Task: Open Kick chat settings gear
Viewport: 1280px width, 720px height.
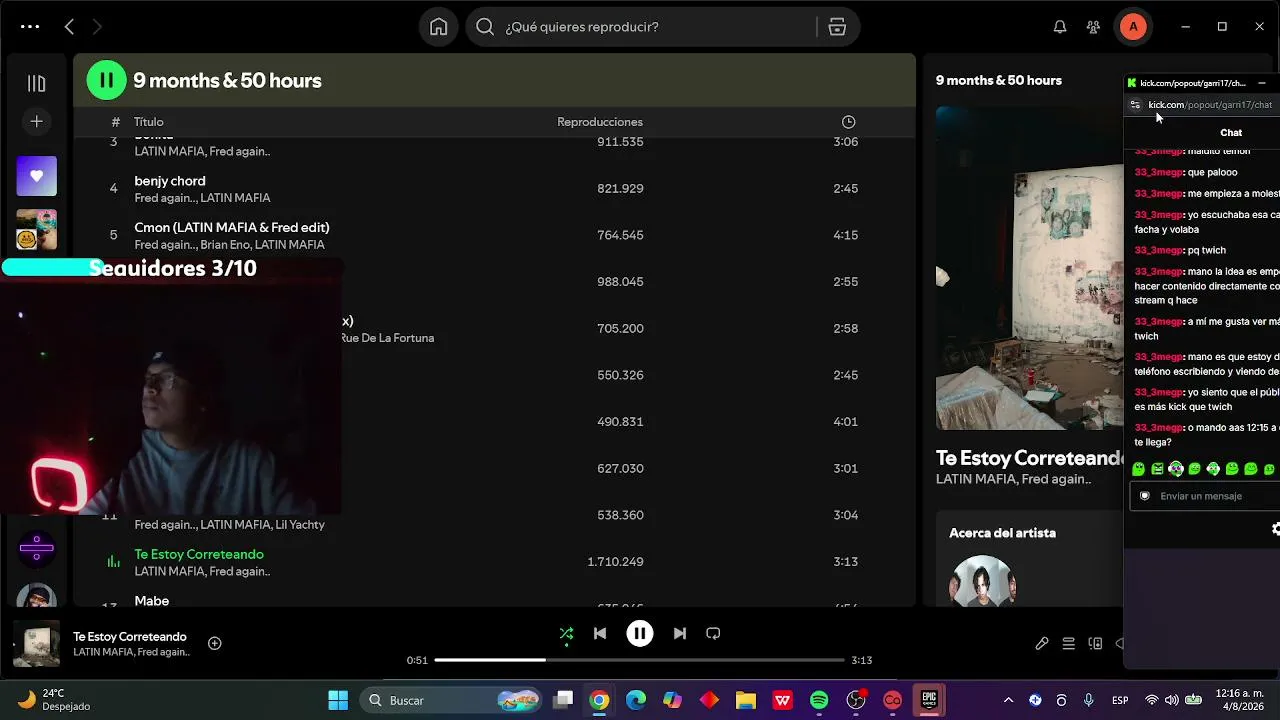Action: click(1276, 529)
